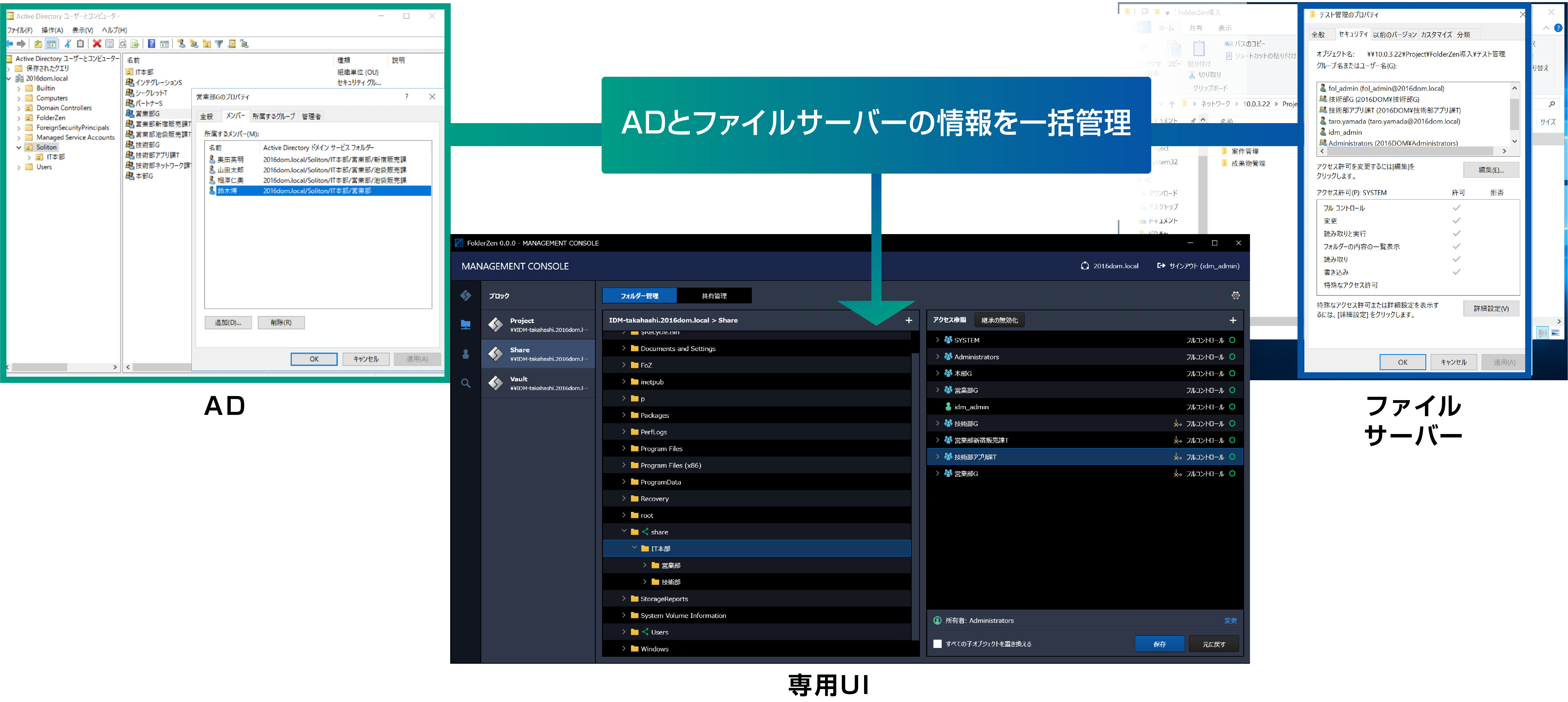Click the blue 保存 button in FolderZen
This screenshot has height=702, width=1568.
(x=1160, y=644)
